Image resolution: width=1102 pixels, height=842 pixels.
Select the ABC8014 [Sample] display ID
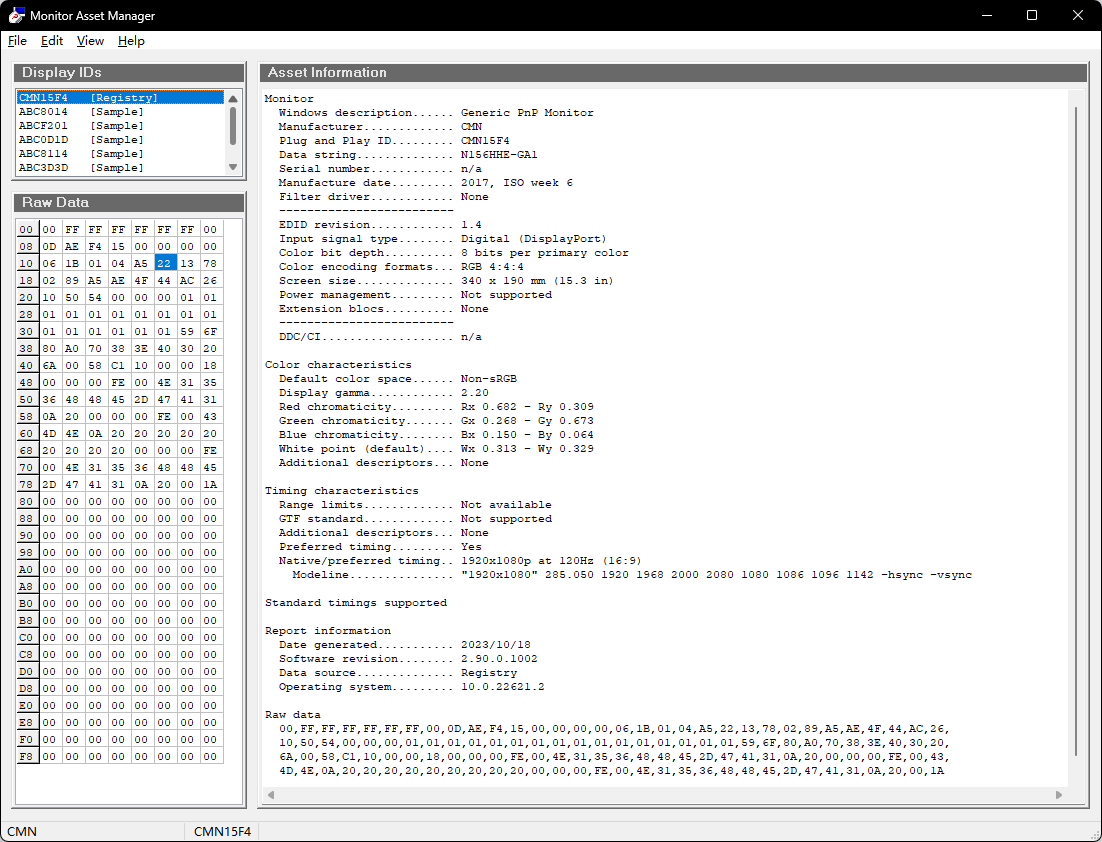[120, 112]
